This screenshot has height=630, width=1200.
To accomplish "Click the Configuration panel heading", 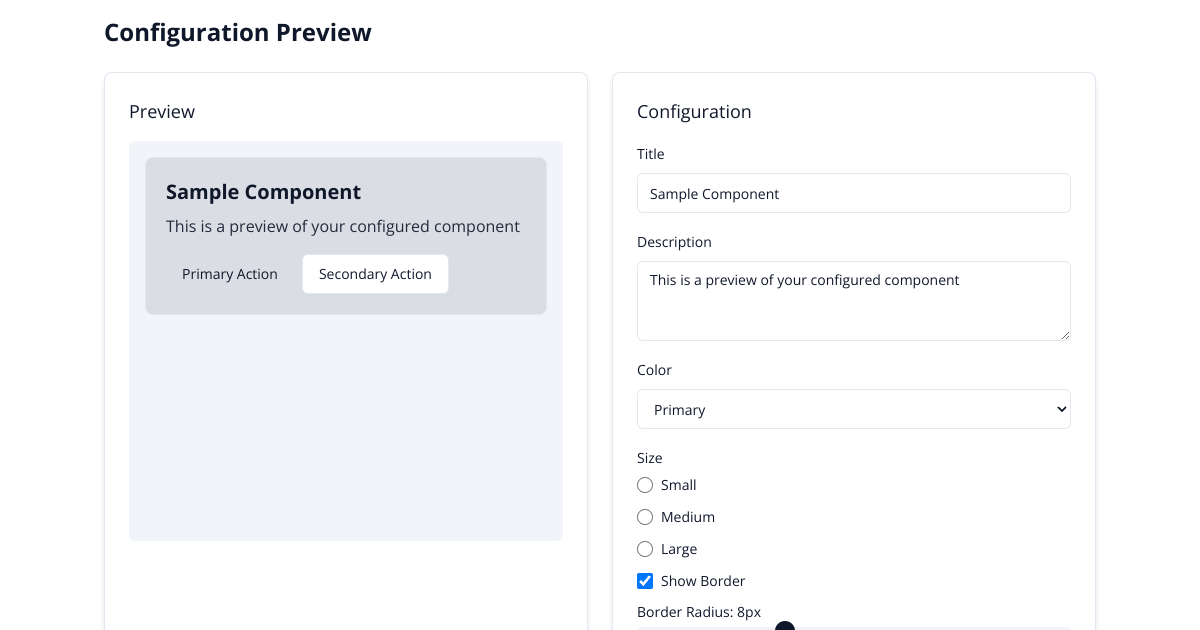I will point(694,112).
